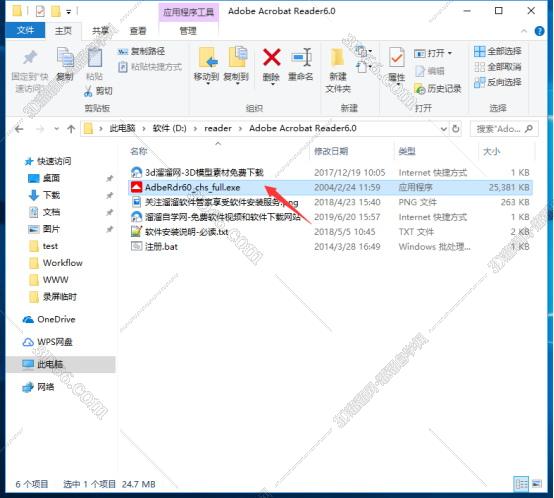Switch to the View (查看) tab
554x498 pixels.
138,31
